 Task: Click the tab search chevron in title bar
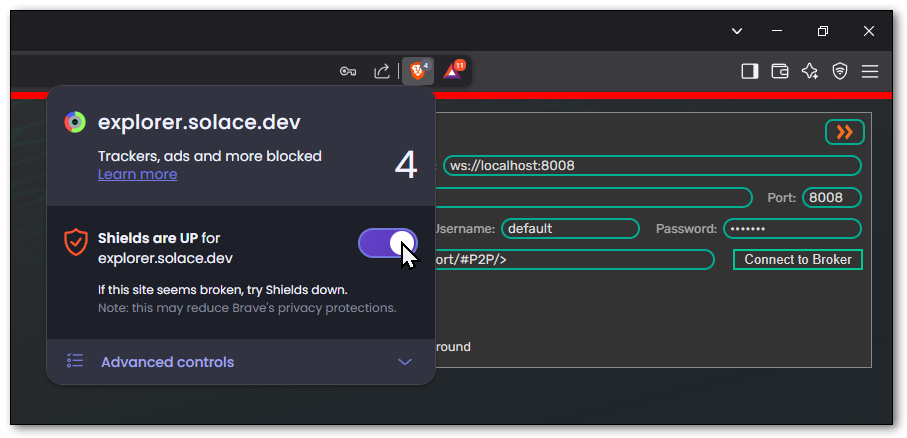736,31
